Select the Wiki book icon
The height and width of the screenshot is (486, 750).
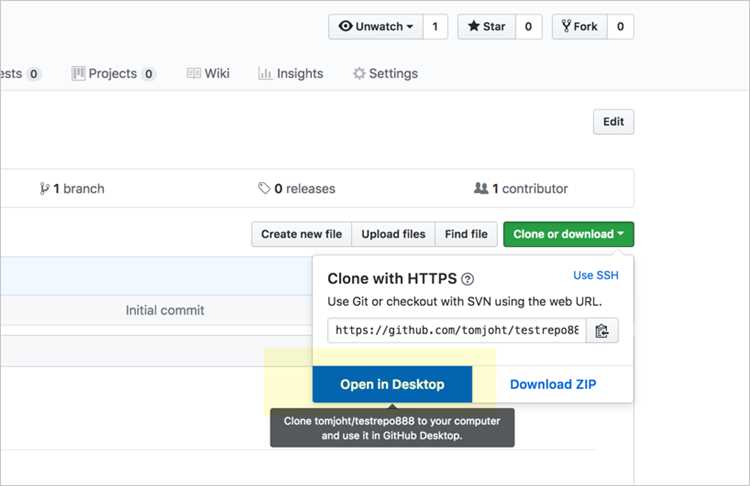[x=194, y=73]
